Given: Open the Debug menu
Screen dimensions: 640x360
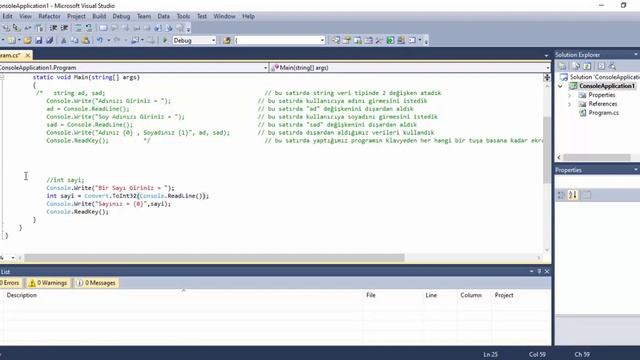Looking at the screenshot, I should [x=121, y=16].
